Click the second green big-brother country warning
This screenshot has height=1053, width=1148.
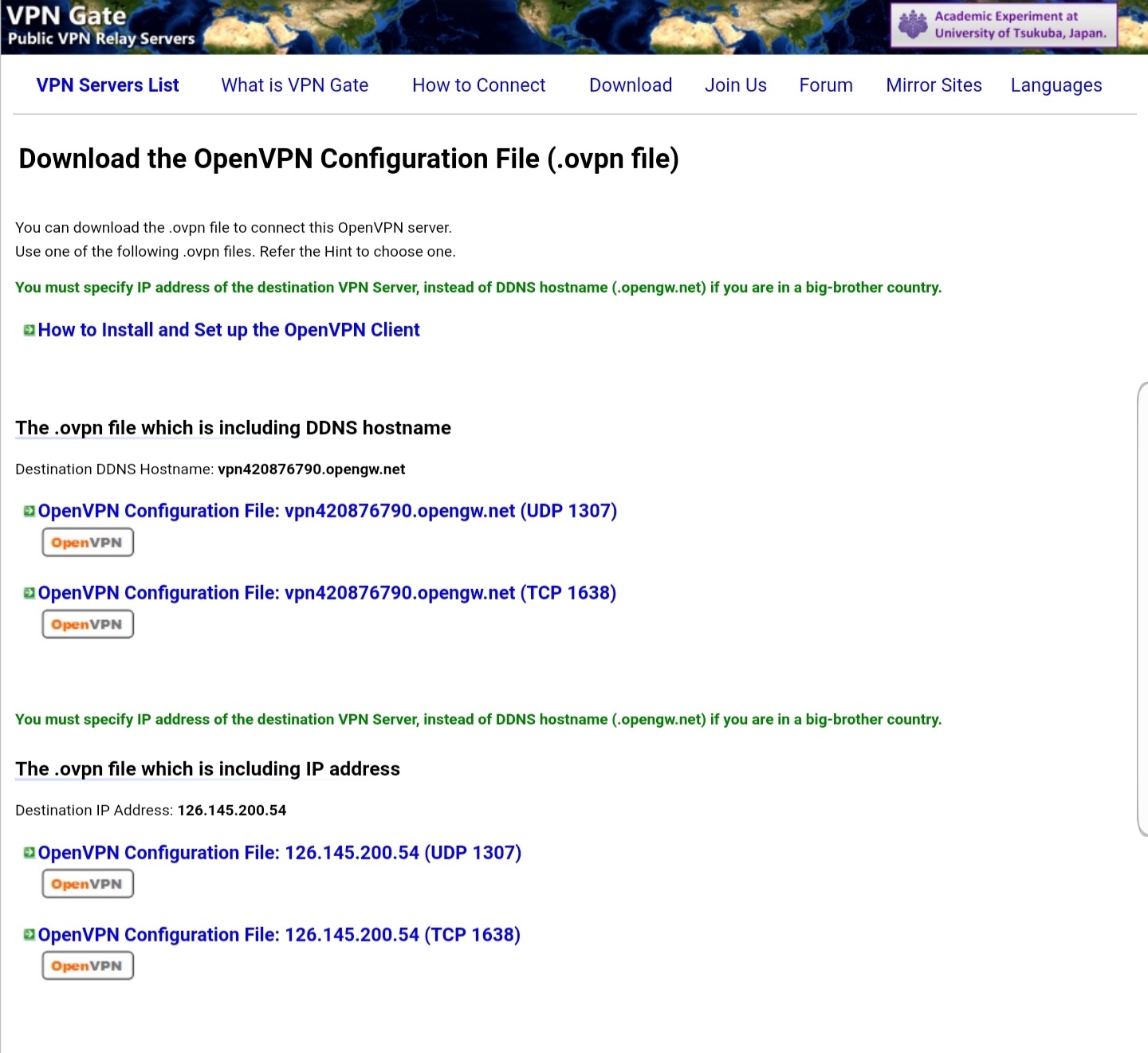point(478,720)
